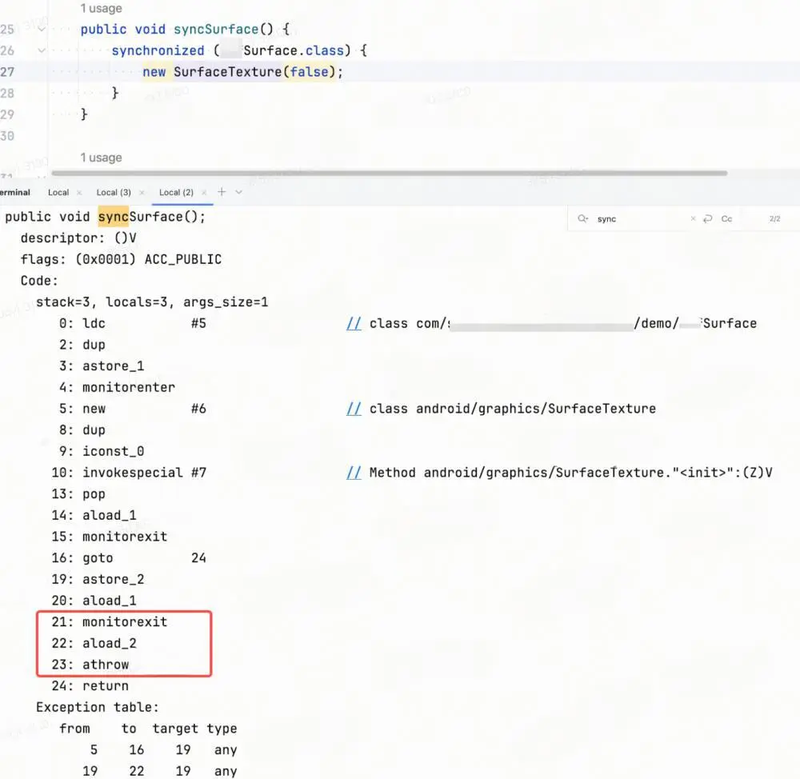800x779 pixels.
Task: Close the Local terminal tab
Action: click(79, 192)
